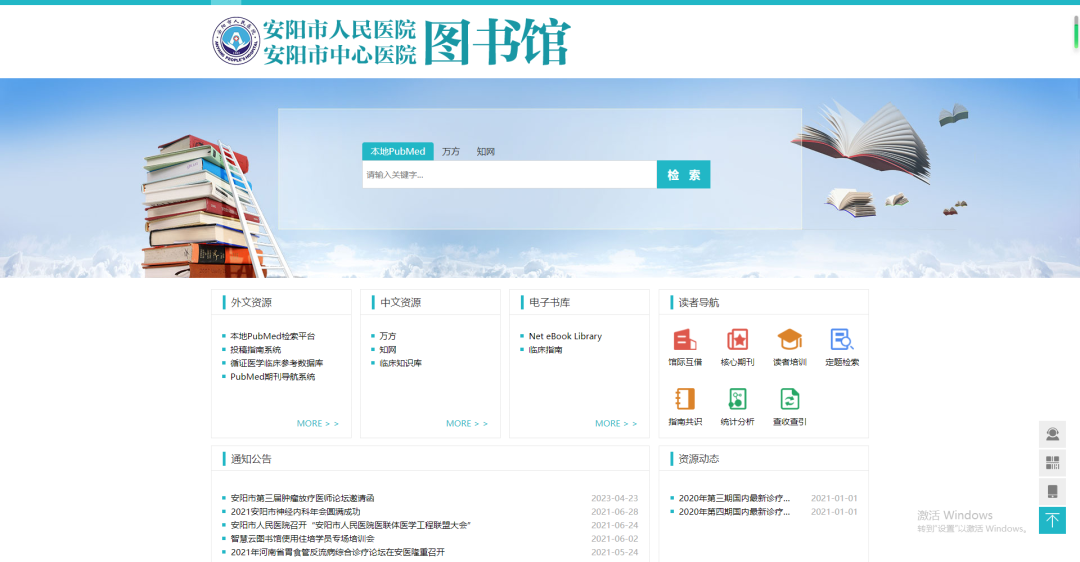This screenshot has width=1080, height=562.
Task: Click the 检索 search button
Action: point(683,175)
